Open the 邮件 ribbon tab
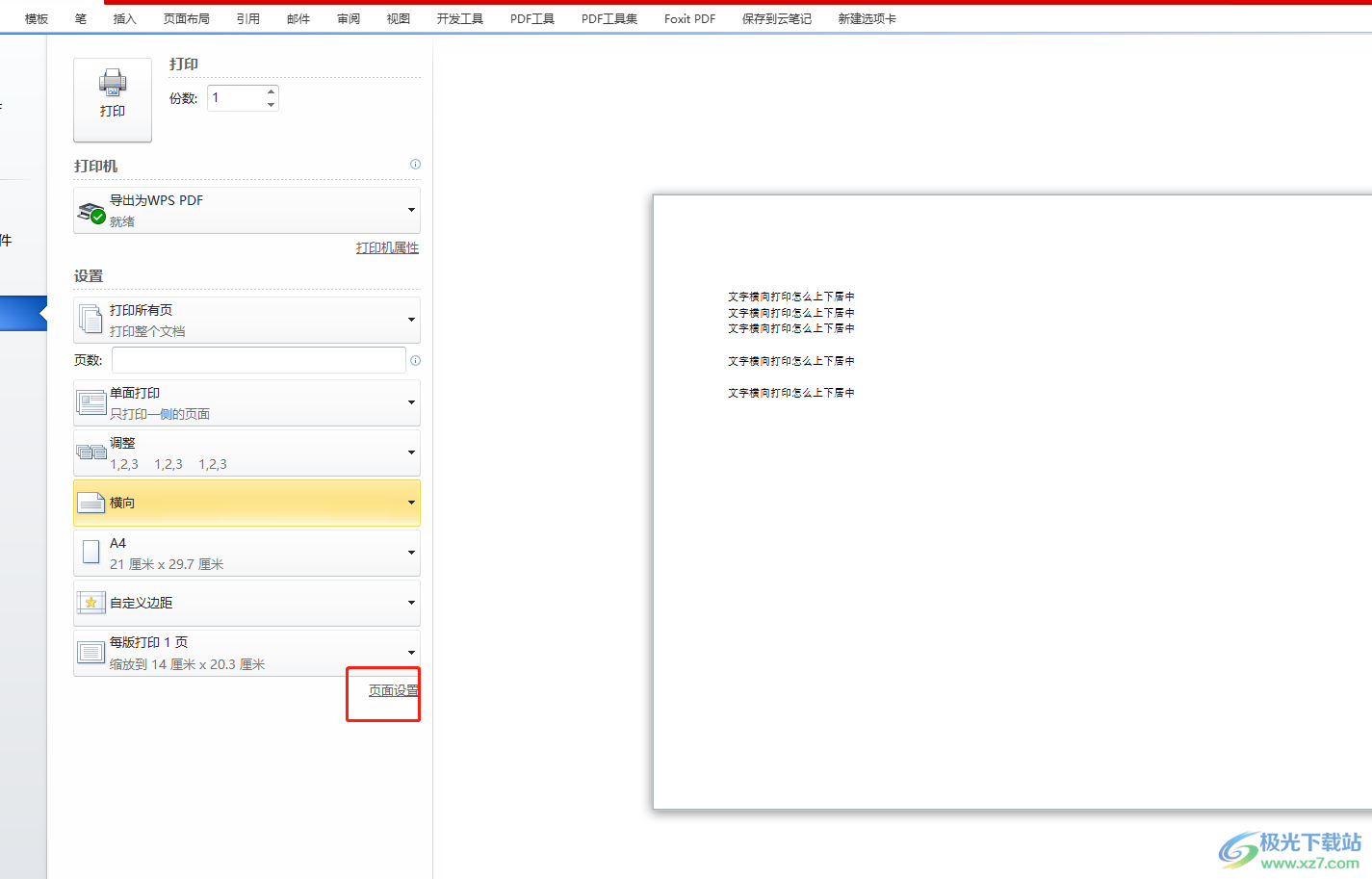The image size is (1372, 879). point(298,19)
